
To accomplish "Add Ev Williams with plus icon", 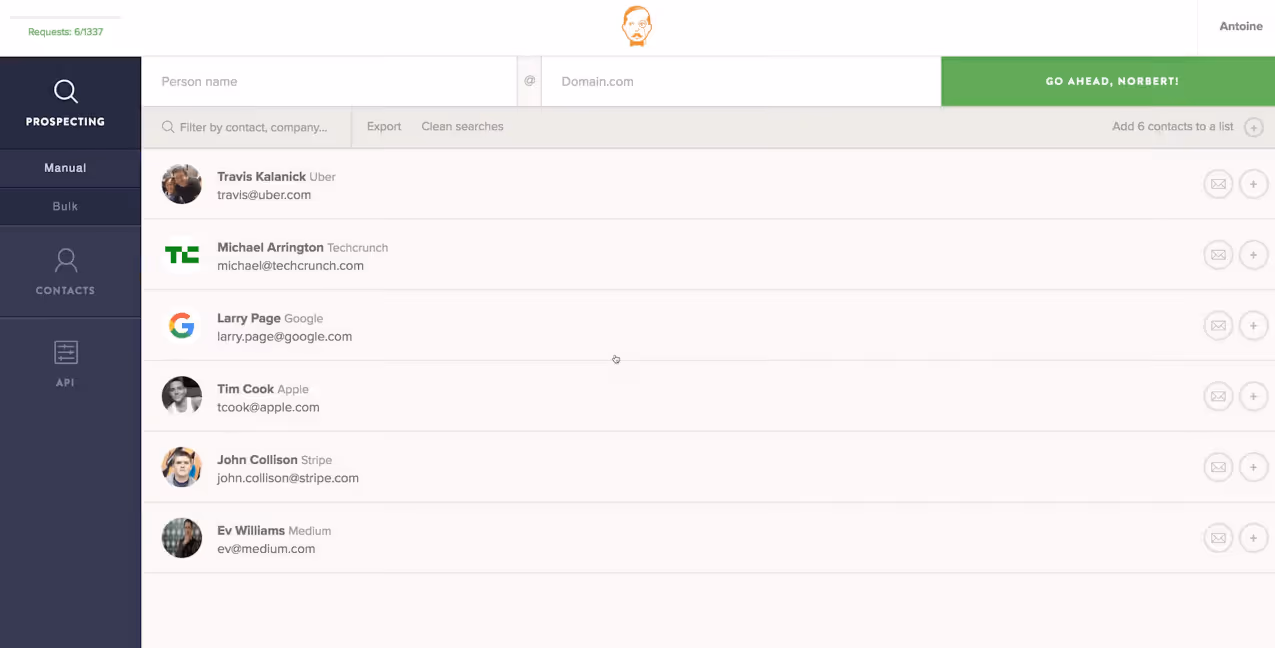I will [1254, 538].
